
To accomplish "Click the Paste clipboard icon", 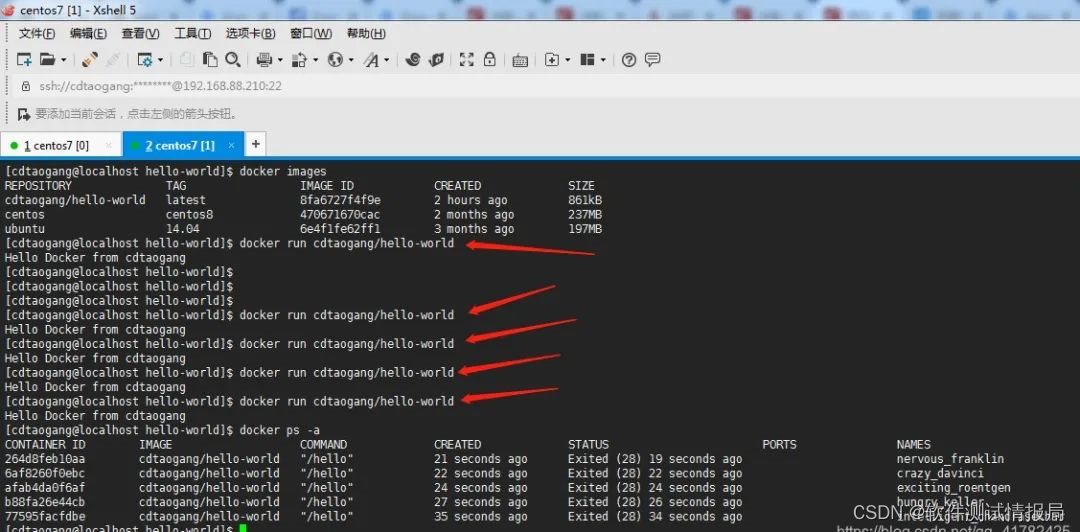I will (x=210, y=60).
